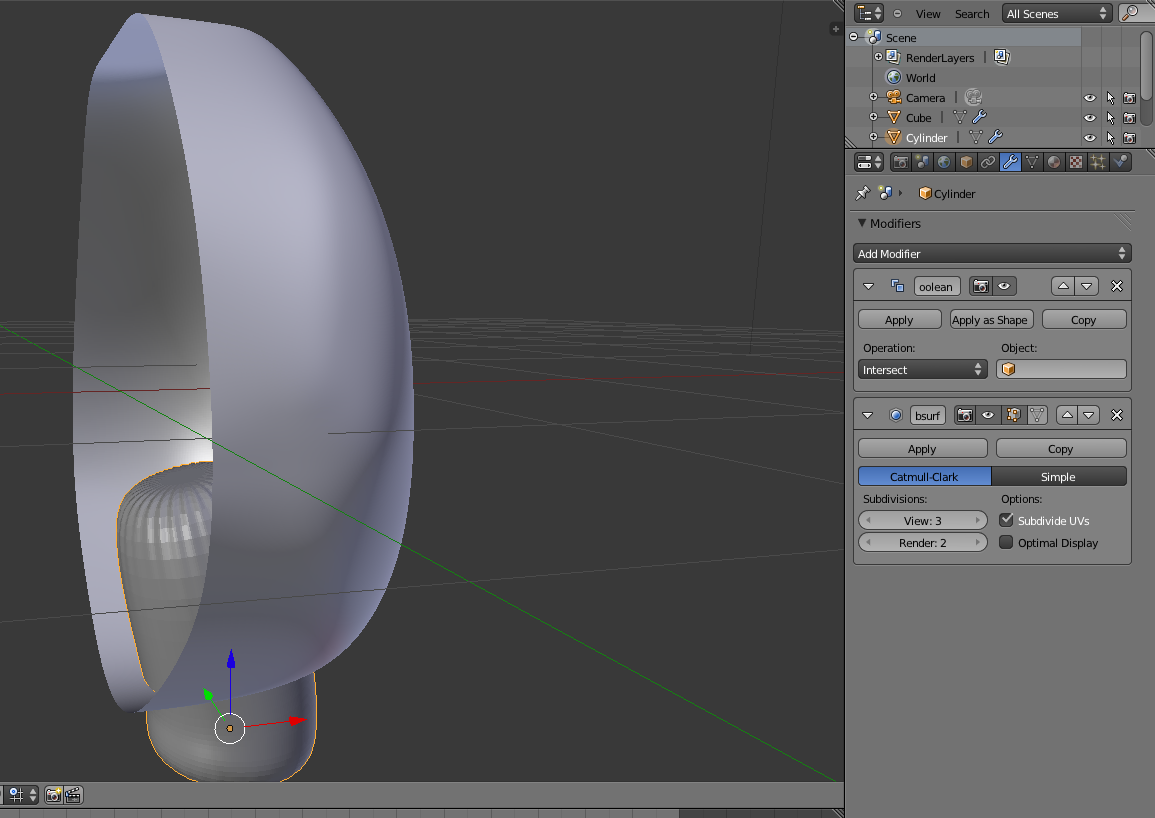The height and width of the screenshot is (818, 1155).
Task: Open the Particles tab (sparkles icon)
Action: tap(1096, 161)
